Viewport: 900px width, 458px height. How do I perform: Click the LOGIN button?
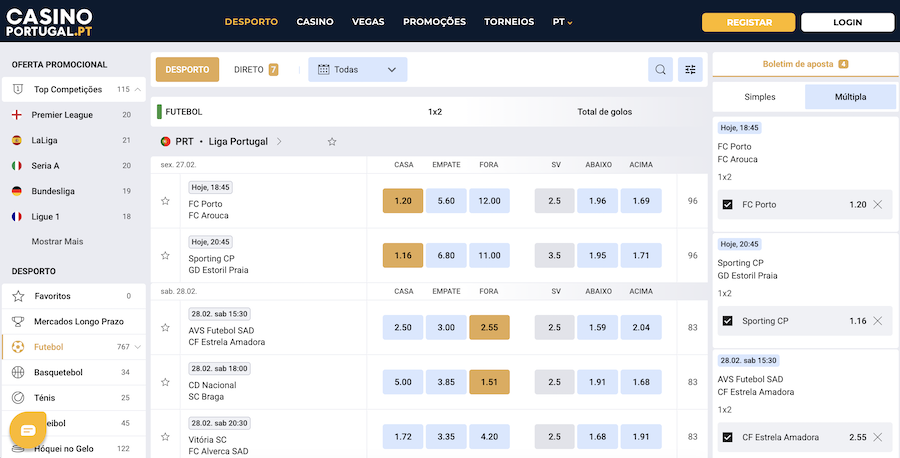pos(847,22)
